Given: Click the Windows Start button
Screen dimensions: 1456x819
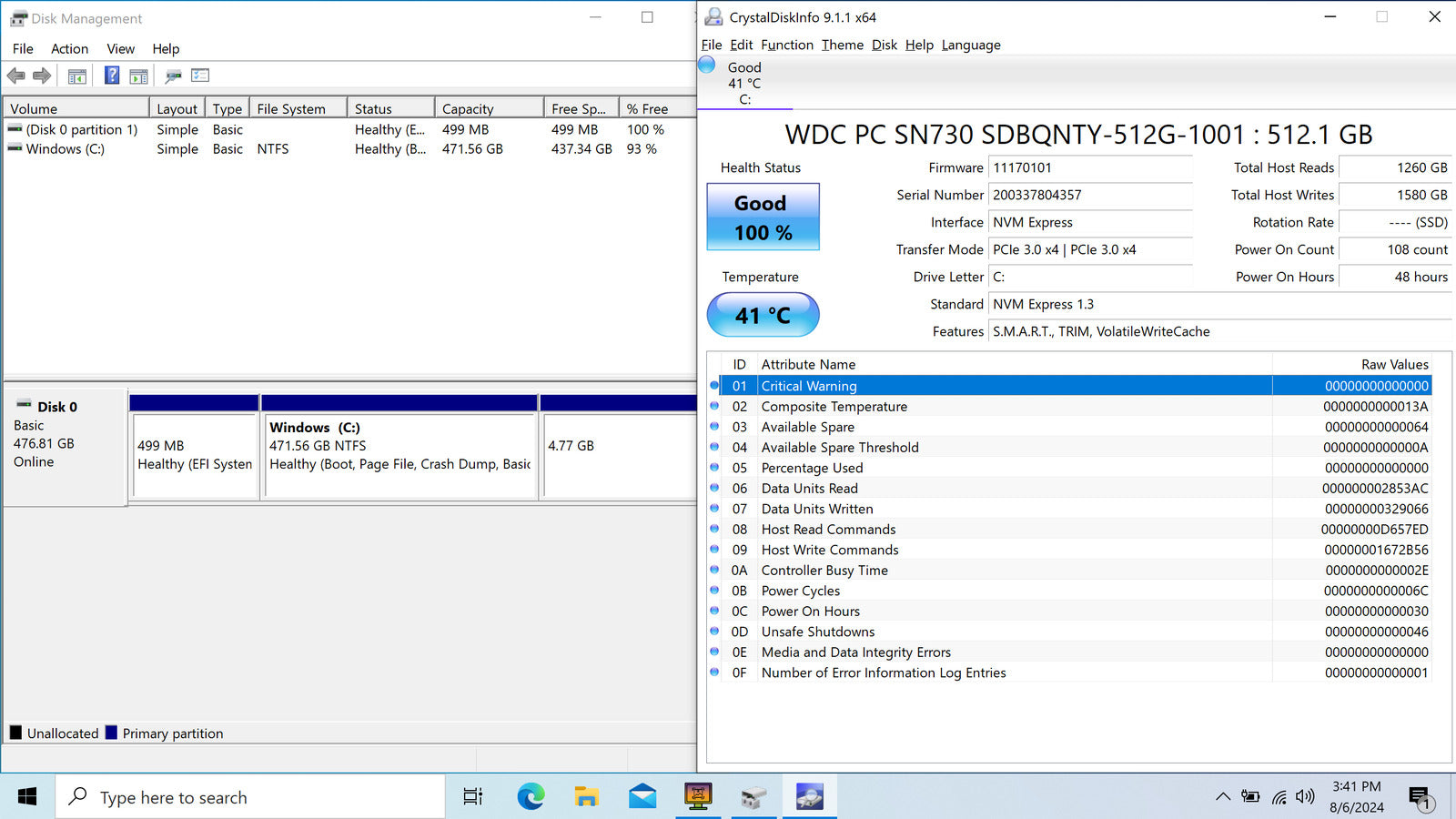Looking at the screenshot, I should pyautogui.click(x=27, y=797).
